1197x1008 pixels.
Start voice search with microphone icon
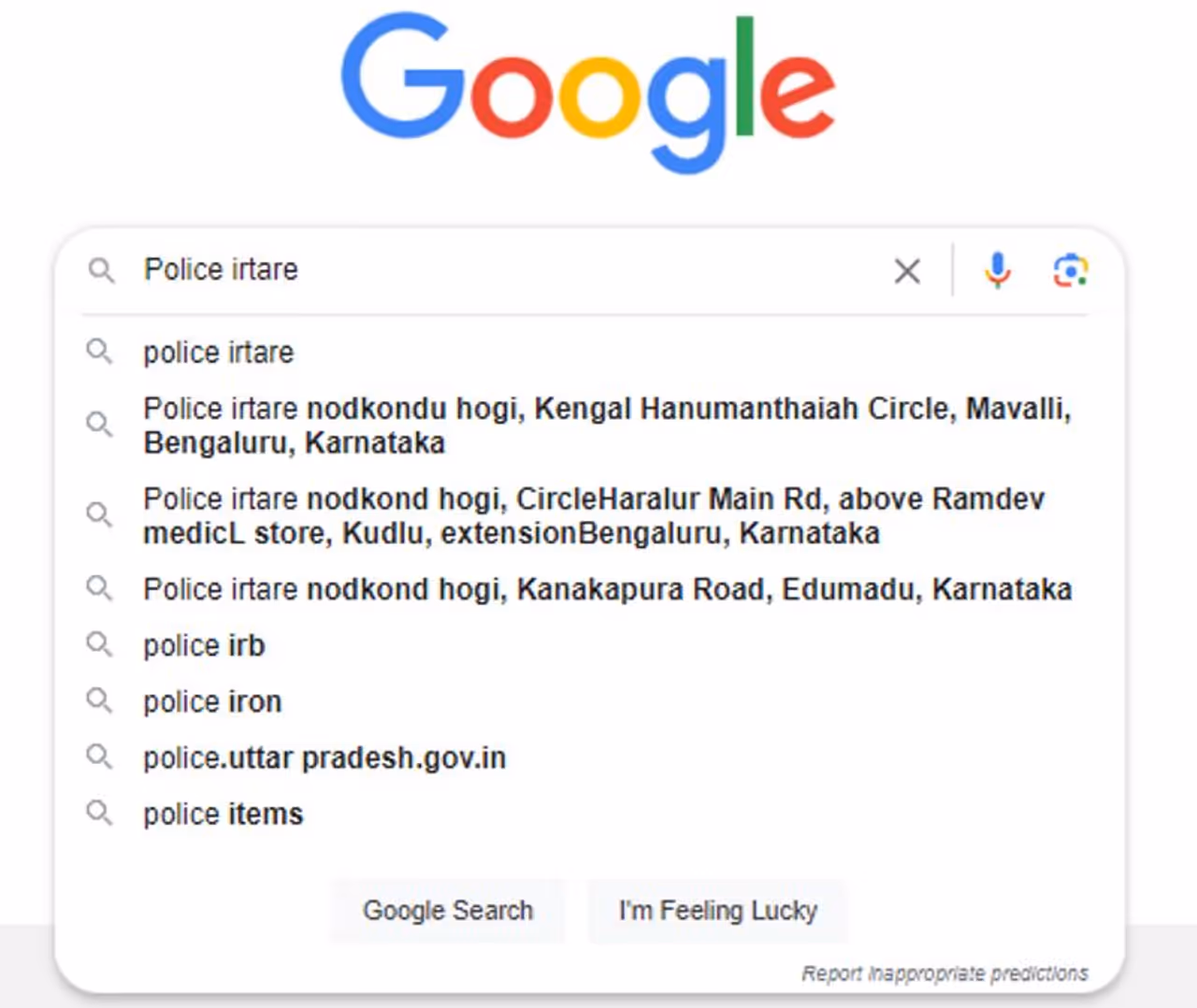pos(997,271)
